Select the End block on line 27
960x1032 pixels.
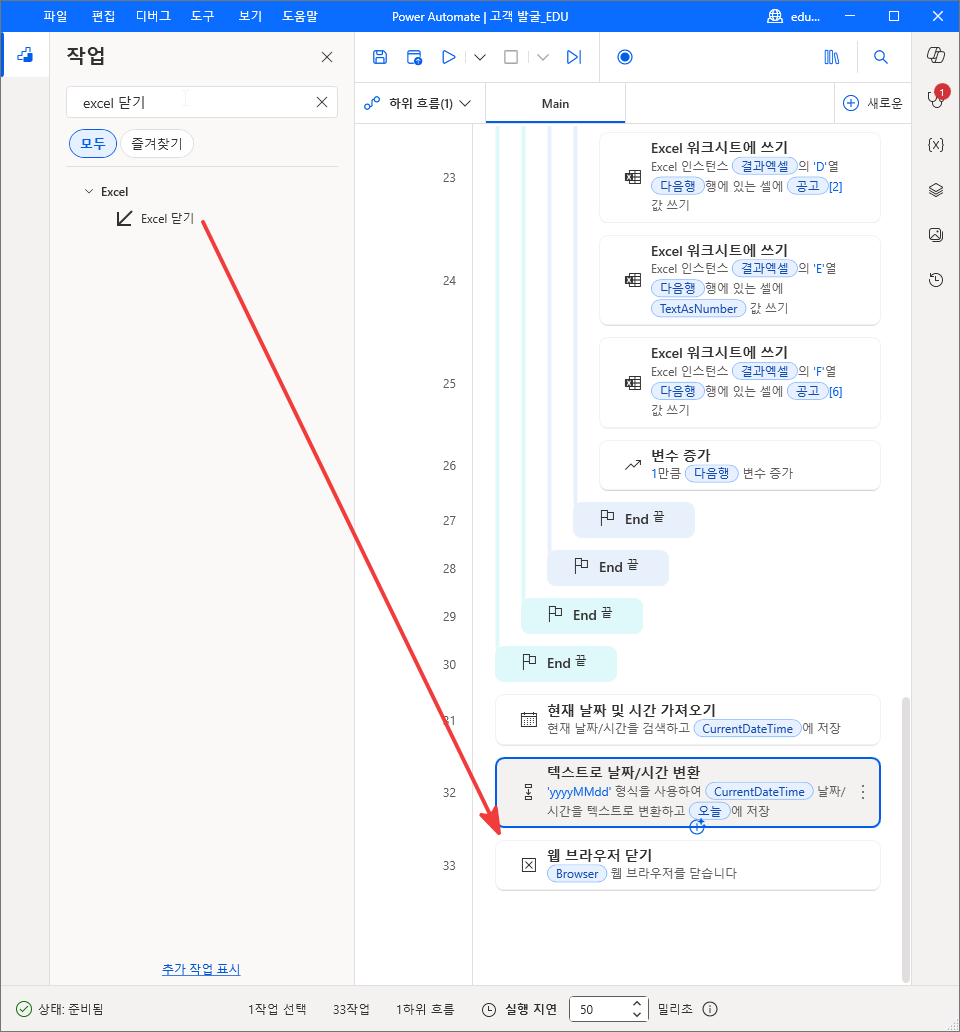click(x=634, y=519)
